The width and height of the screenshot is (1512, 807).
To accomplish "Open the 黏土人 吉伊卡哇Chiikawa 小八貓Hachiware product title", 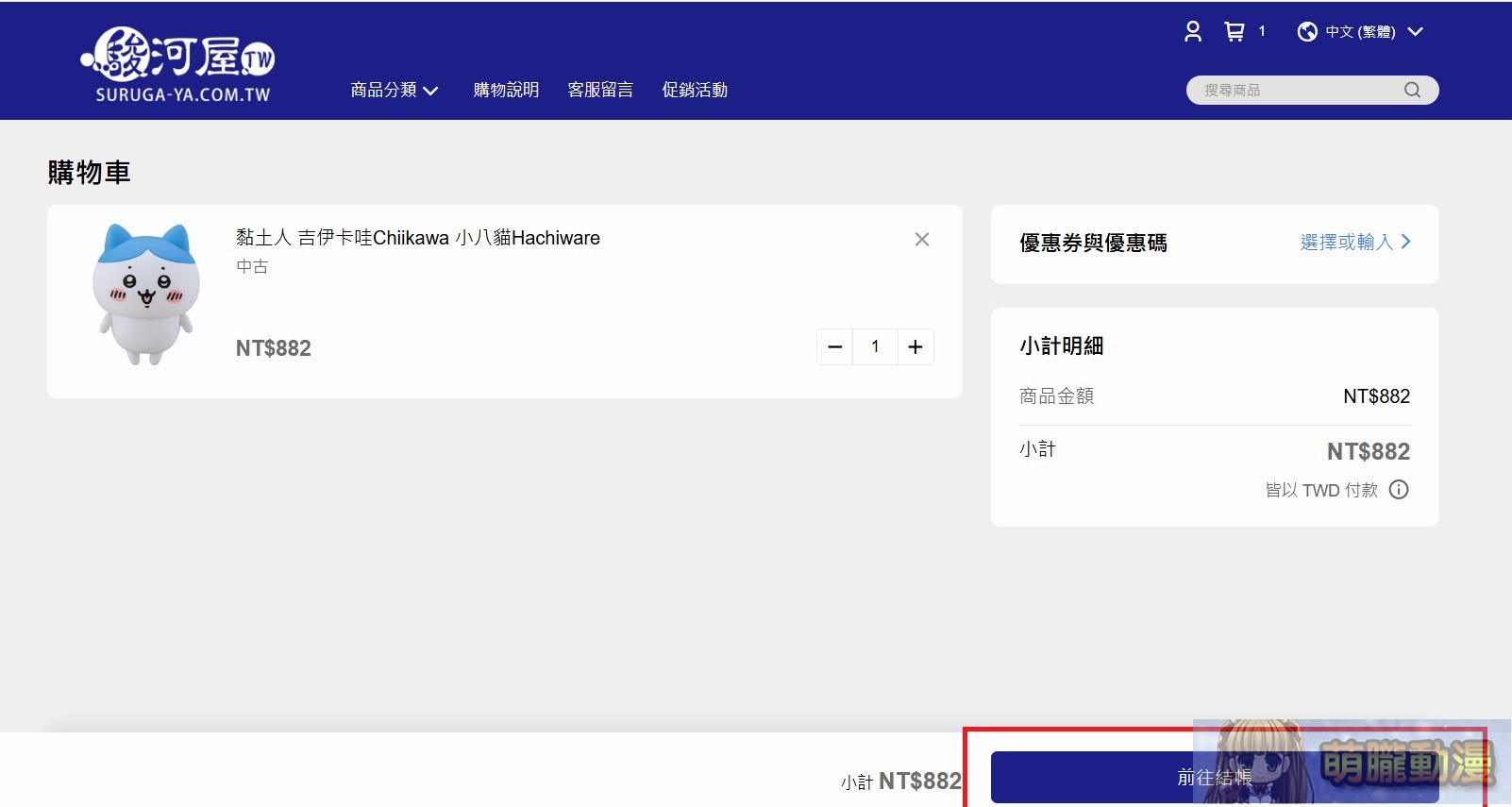I will [x=418, y=238].
